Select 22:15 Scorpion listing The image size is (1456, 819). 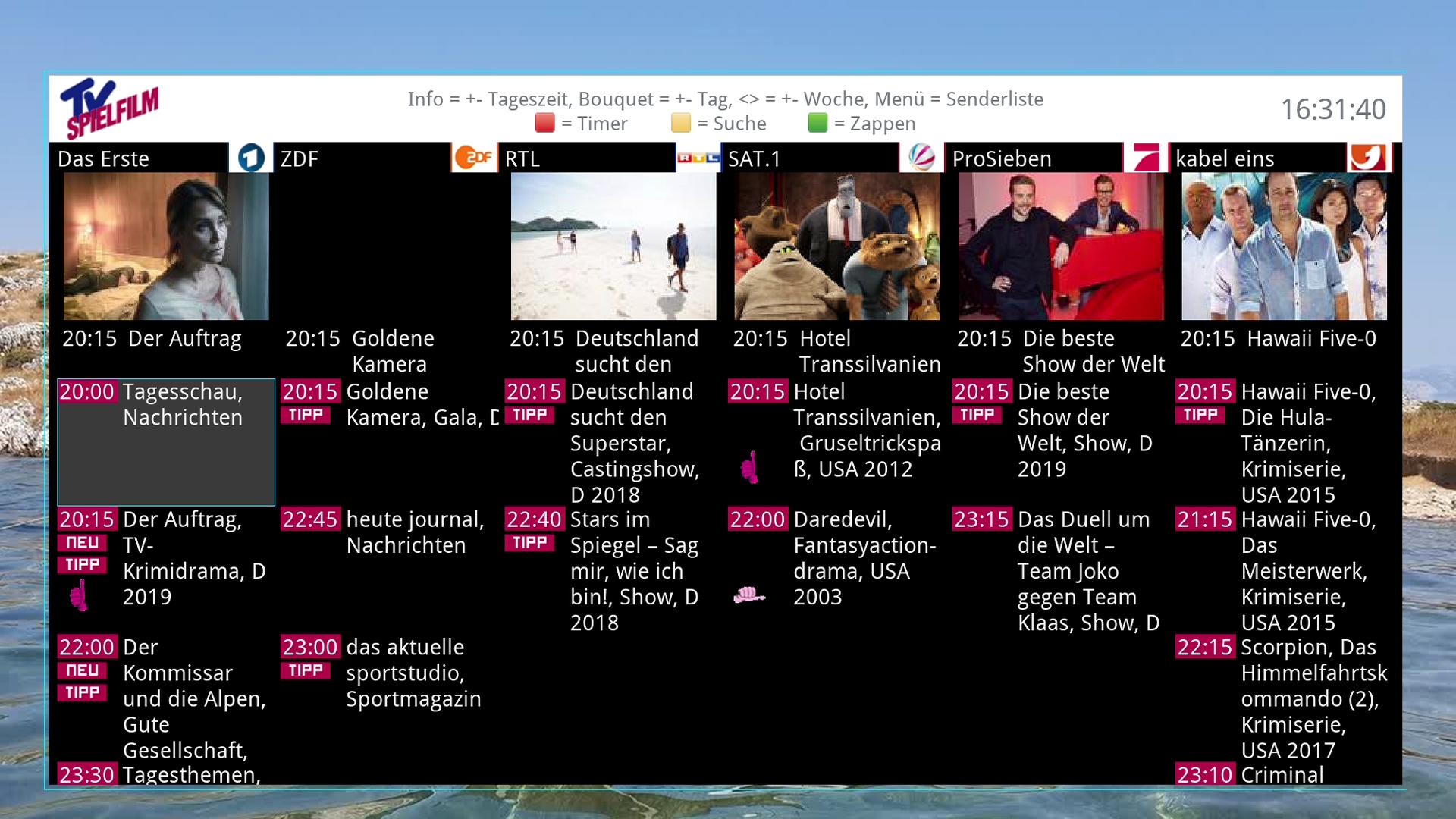pos(1285,698)
